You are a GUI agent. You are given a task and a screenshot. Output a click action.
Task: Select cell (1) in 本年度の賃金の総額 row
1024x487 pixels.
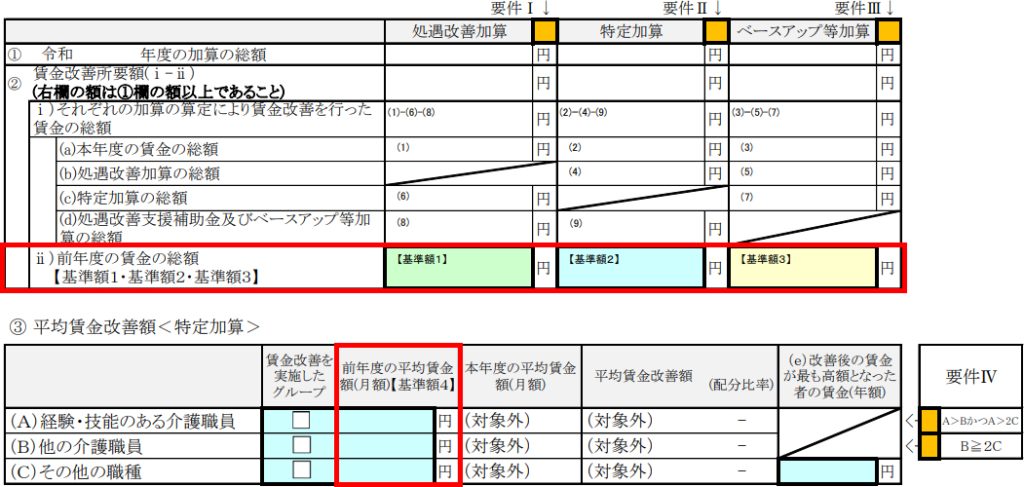pyautogui.click(x=459, y=149)
